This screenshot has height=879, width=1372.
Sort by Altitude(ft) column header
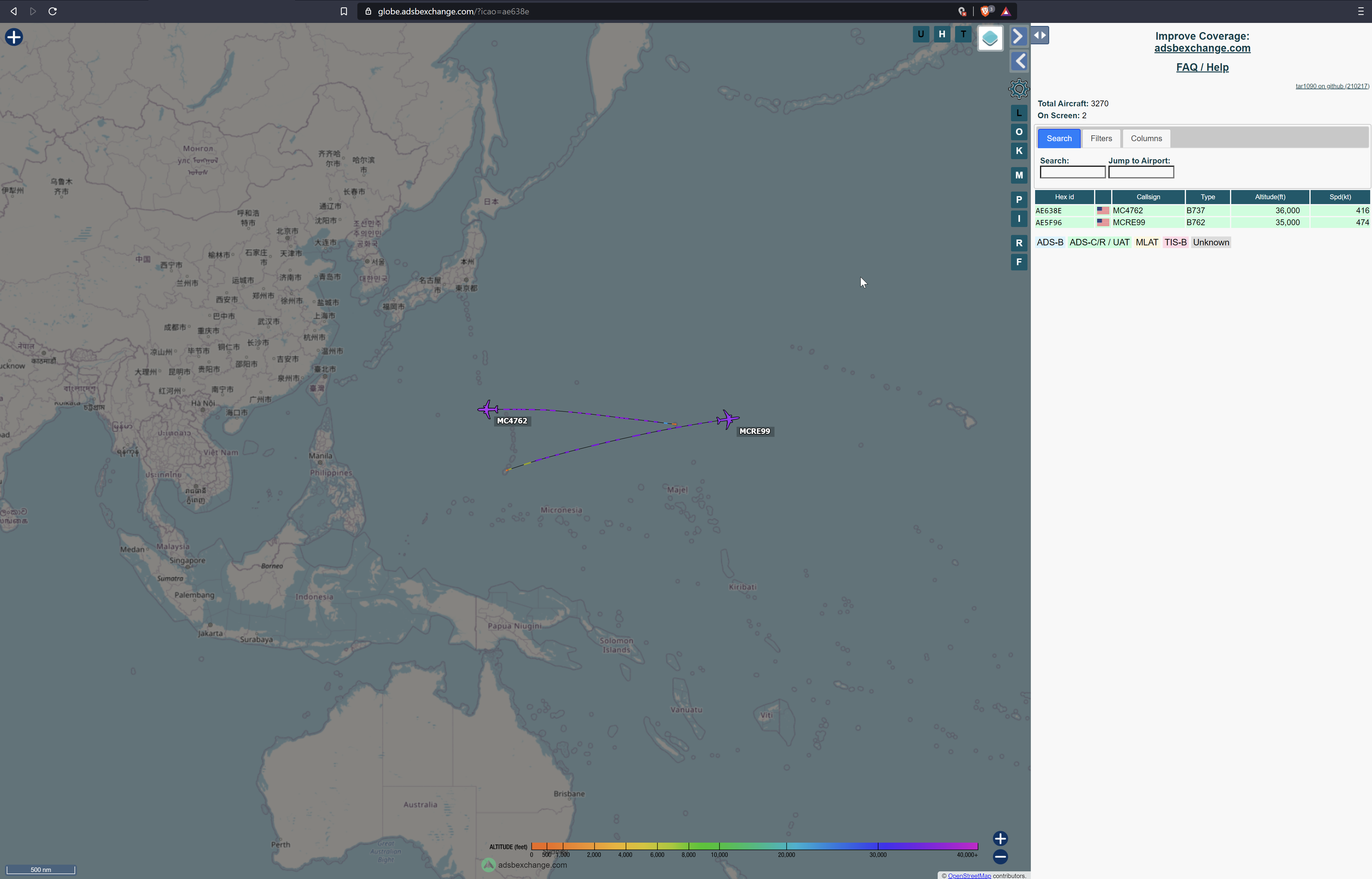pyautogui.click(x=1269, y=197)
